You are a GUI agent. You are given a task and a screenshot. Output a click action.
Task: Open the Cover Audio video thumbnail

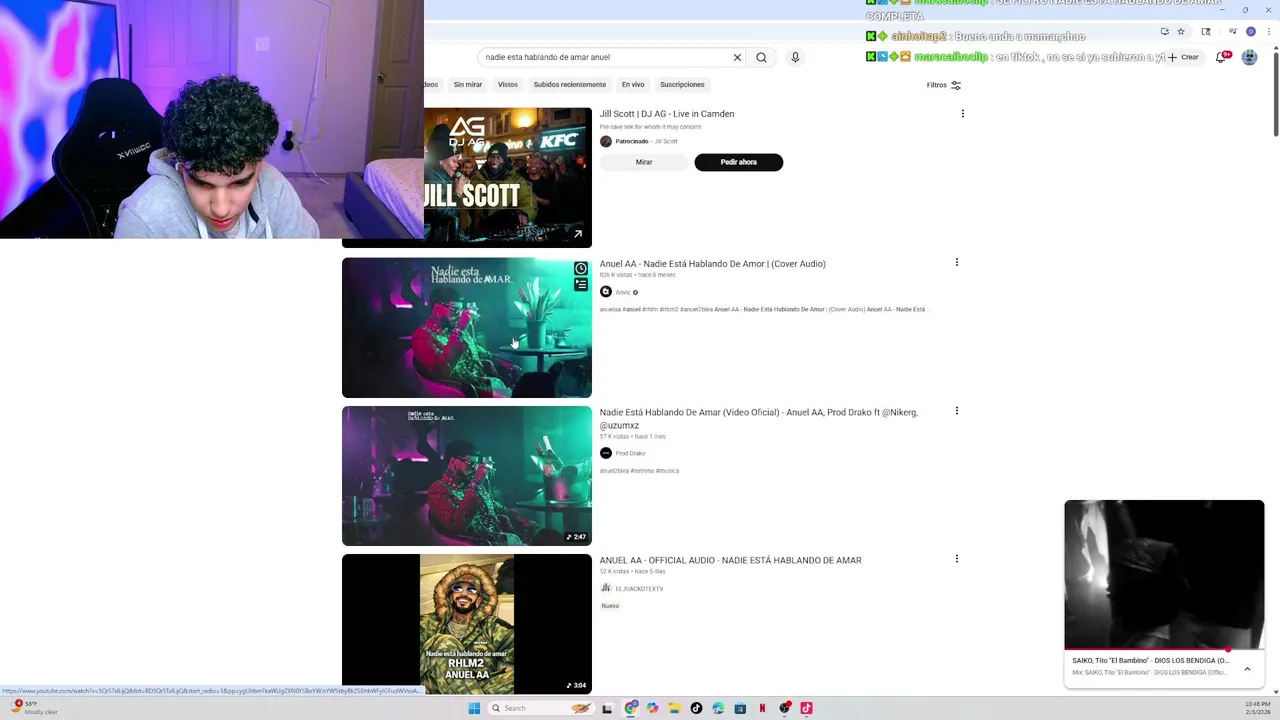(x=467, y=328)
